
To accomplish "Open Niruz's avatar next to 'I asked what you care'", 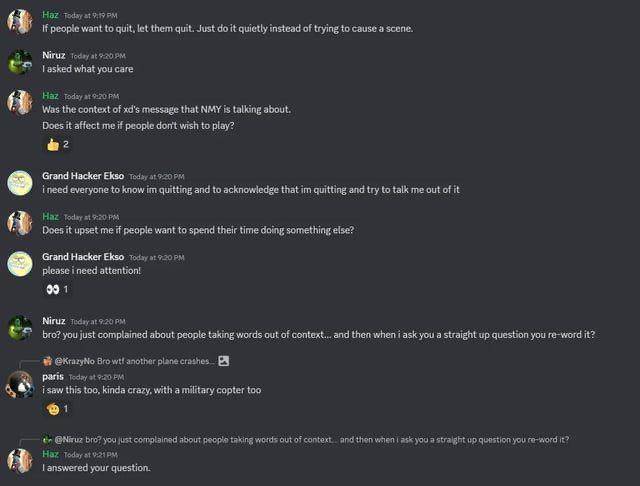I will click(x=20, y=62).
